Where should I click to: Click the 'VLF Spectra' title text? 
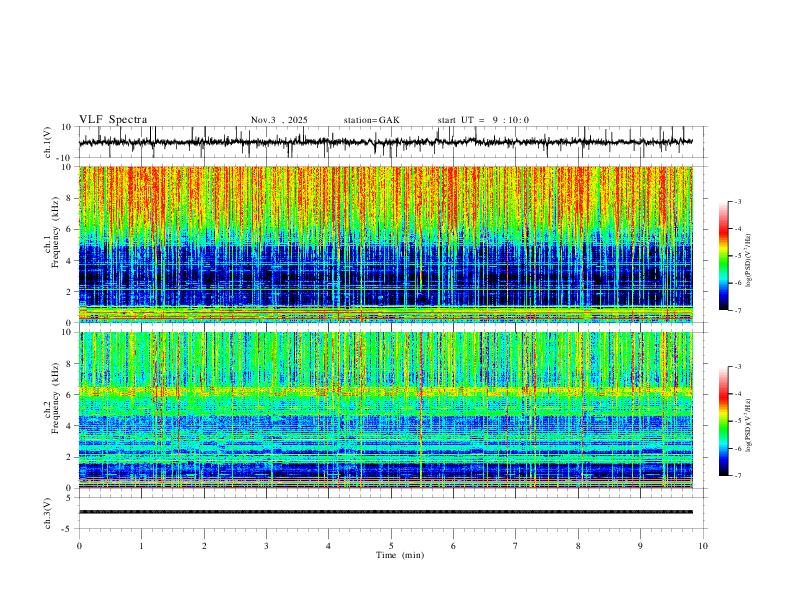click(113, 119)
